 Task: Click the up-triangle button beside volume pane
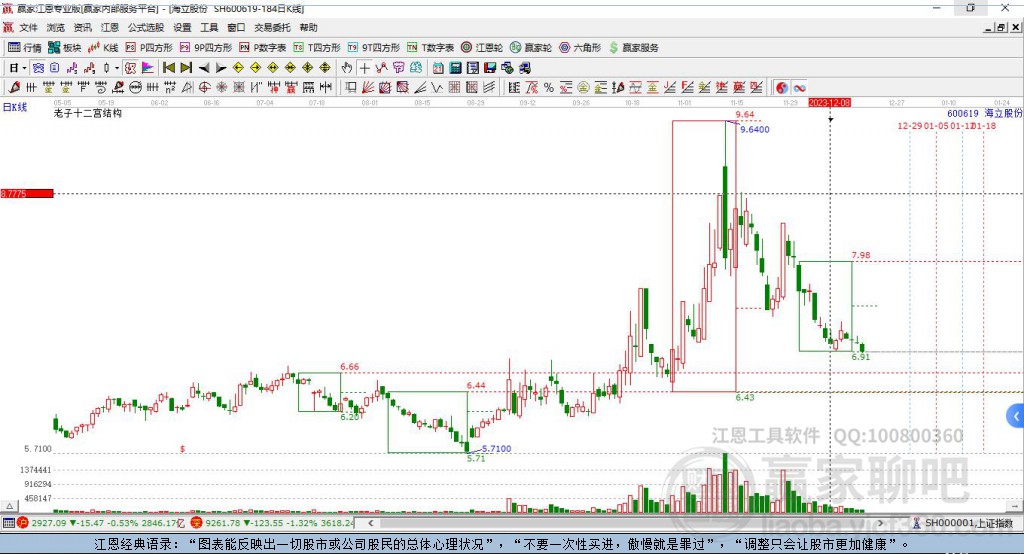point(9,506)
